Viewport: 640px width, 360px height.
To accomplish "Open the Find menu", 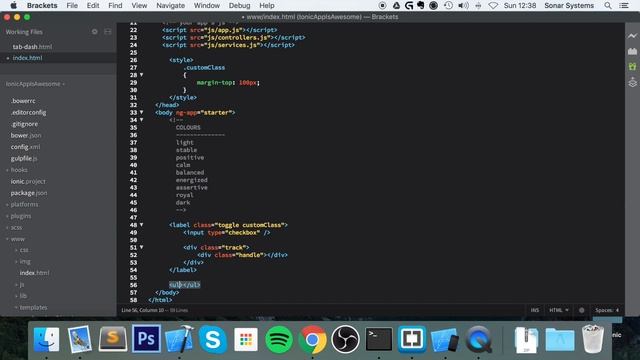I will (115, 6).
